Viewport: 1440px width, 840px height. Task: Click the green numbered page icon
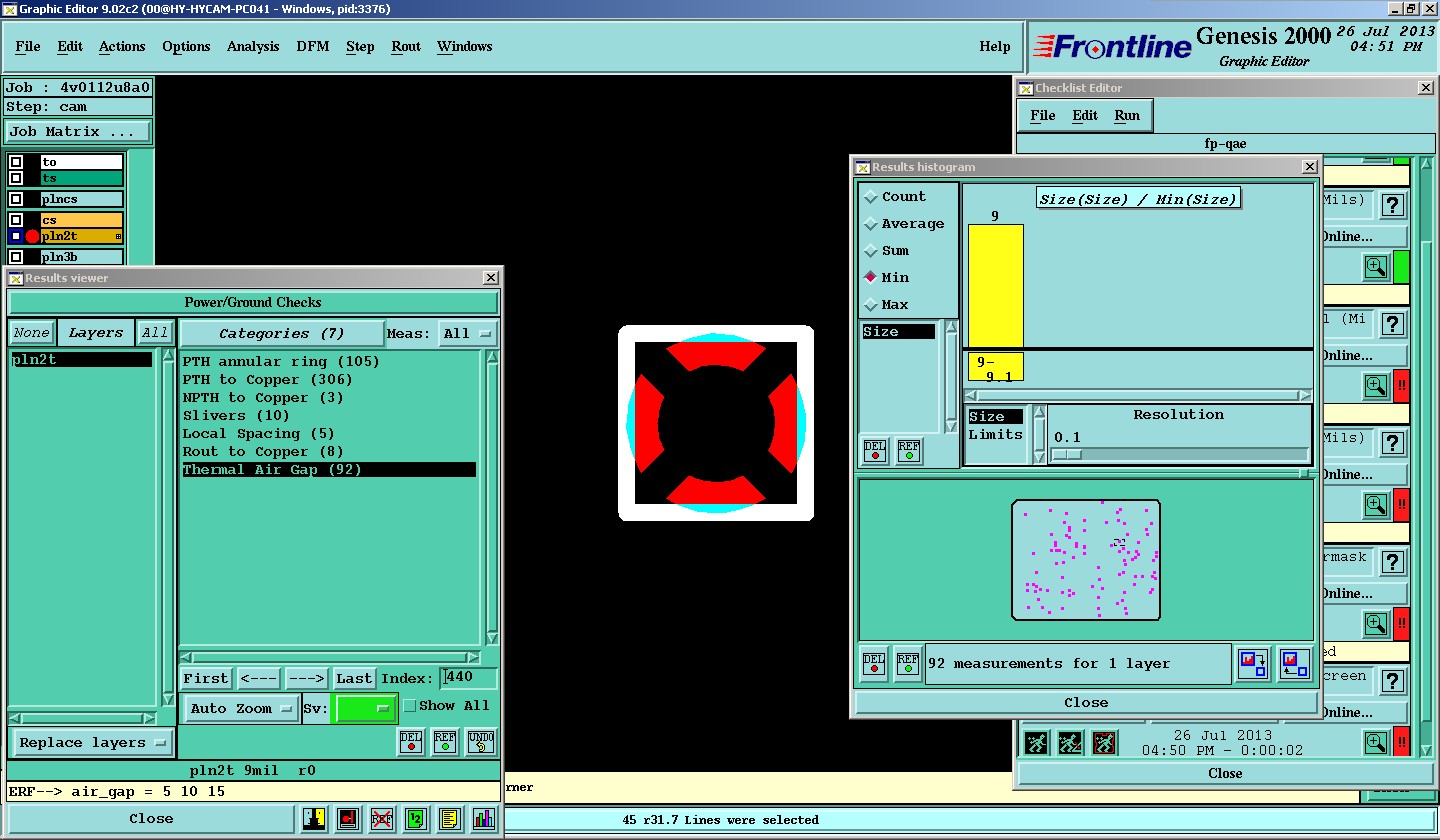tap(416, 819)
